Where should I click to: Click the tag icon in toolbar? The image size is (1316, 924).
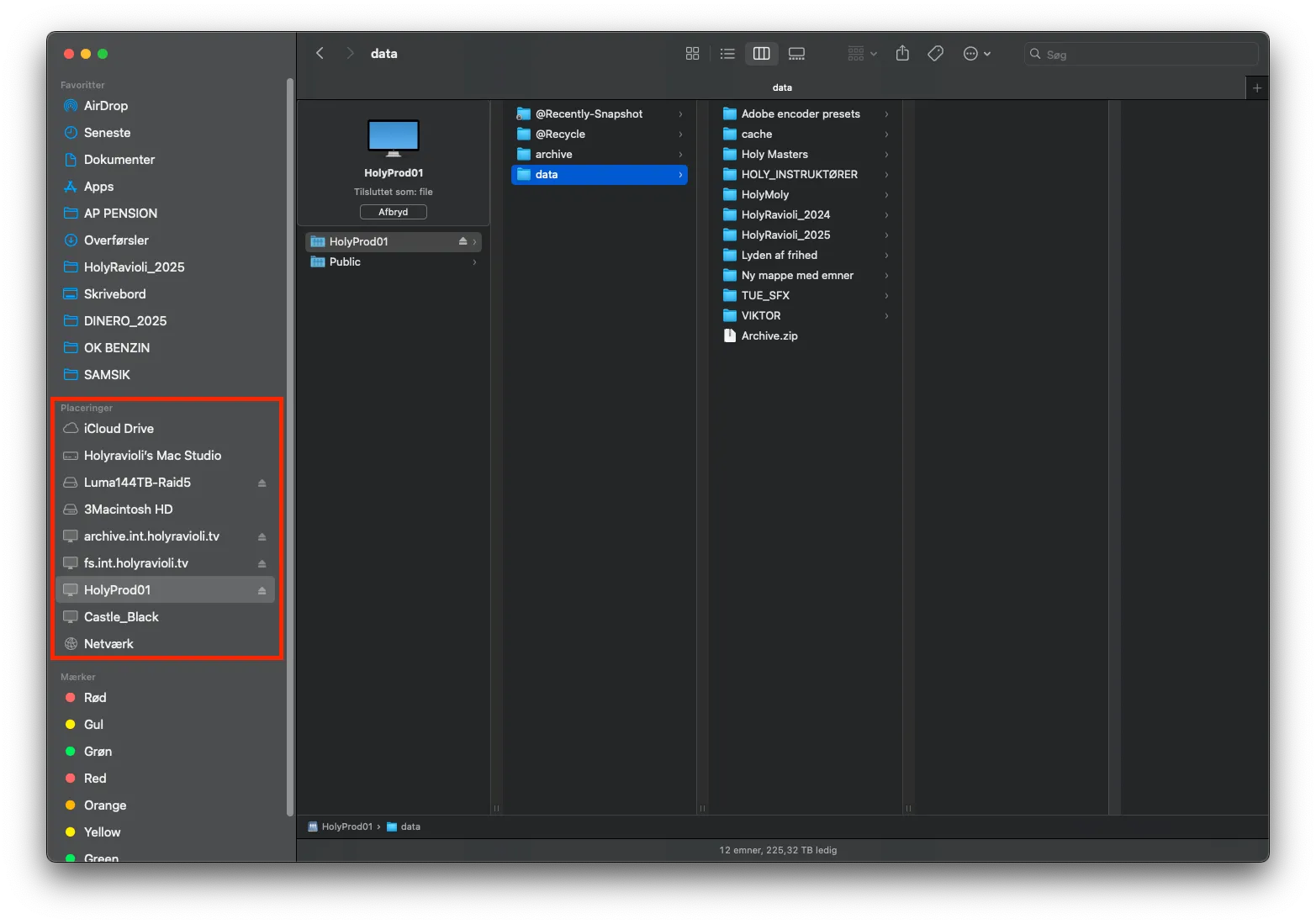[935, 54]
